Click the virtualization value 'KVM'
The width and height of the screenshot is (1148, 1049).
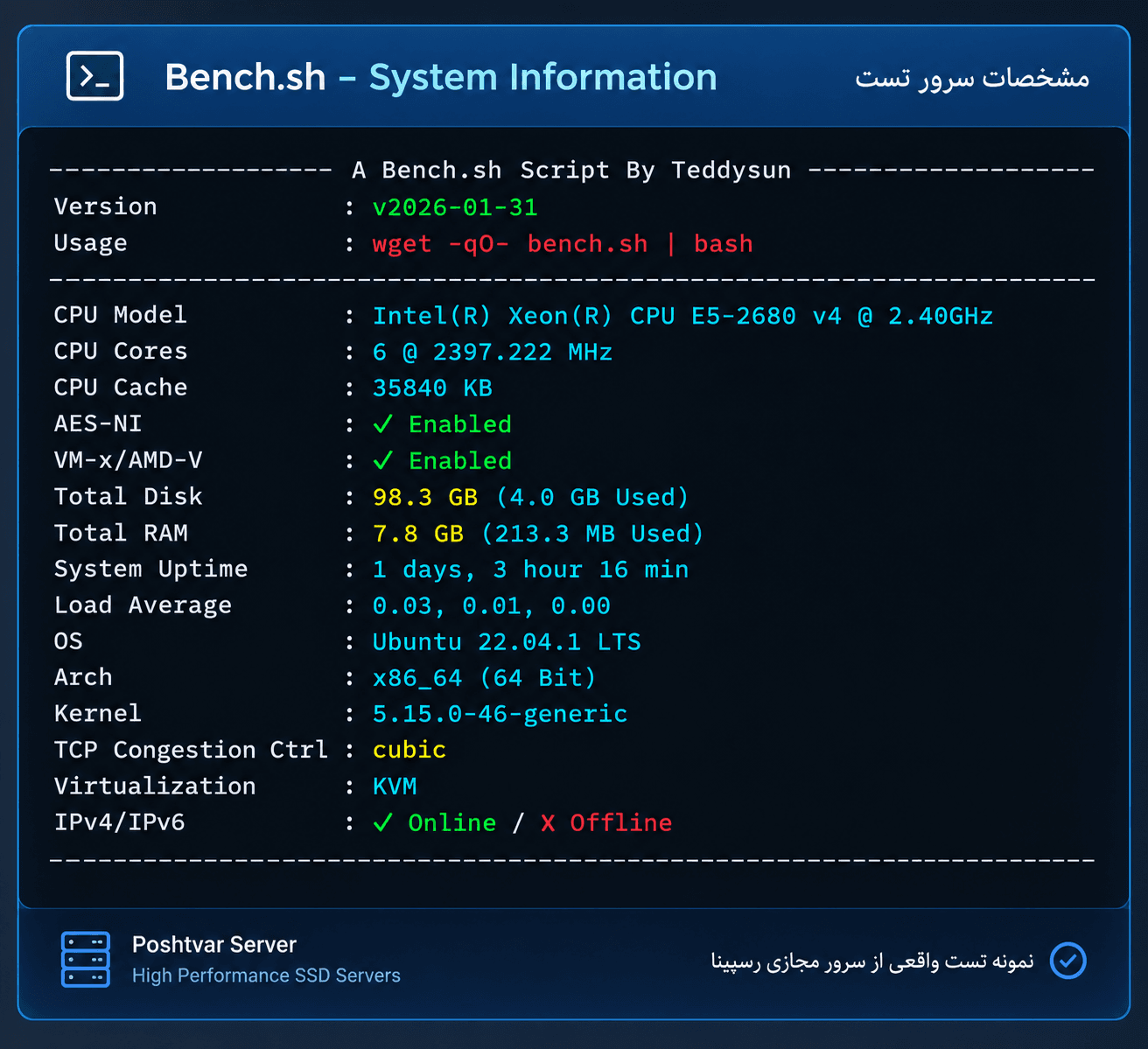point(395,786)
